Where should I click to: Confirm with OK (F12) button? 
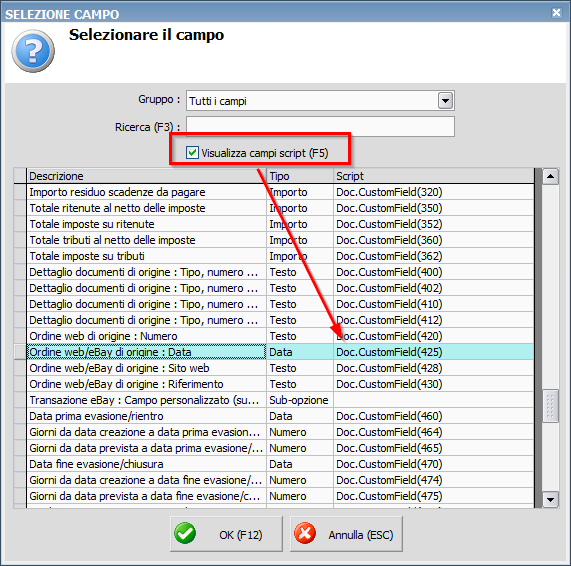tap(226, 534)
